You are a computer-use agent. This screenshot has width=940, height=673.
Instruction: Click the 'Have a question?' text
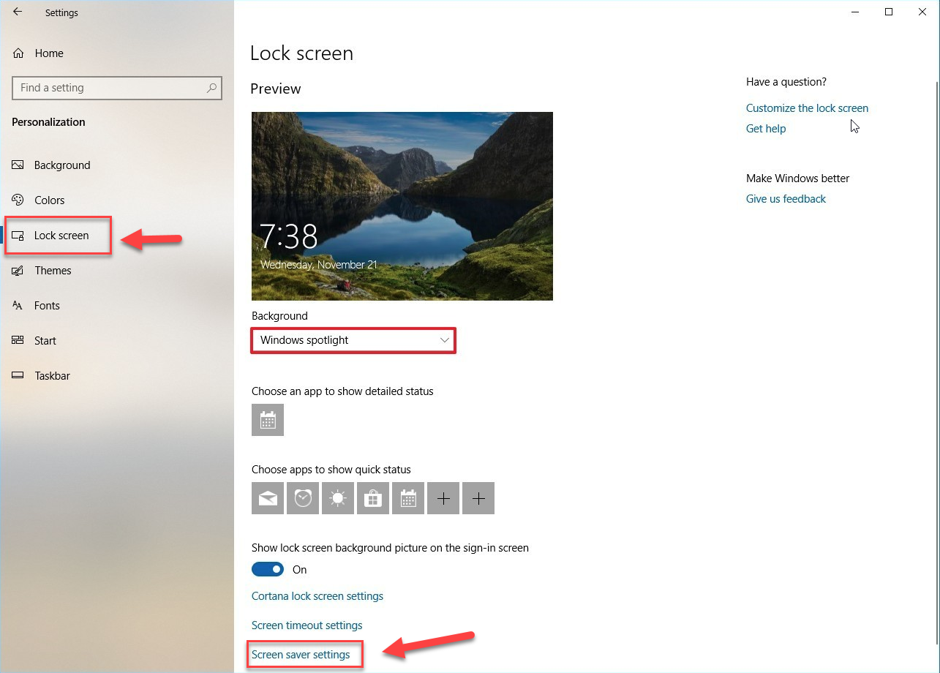pyautogui.click(x=786, y=82)
